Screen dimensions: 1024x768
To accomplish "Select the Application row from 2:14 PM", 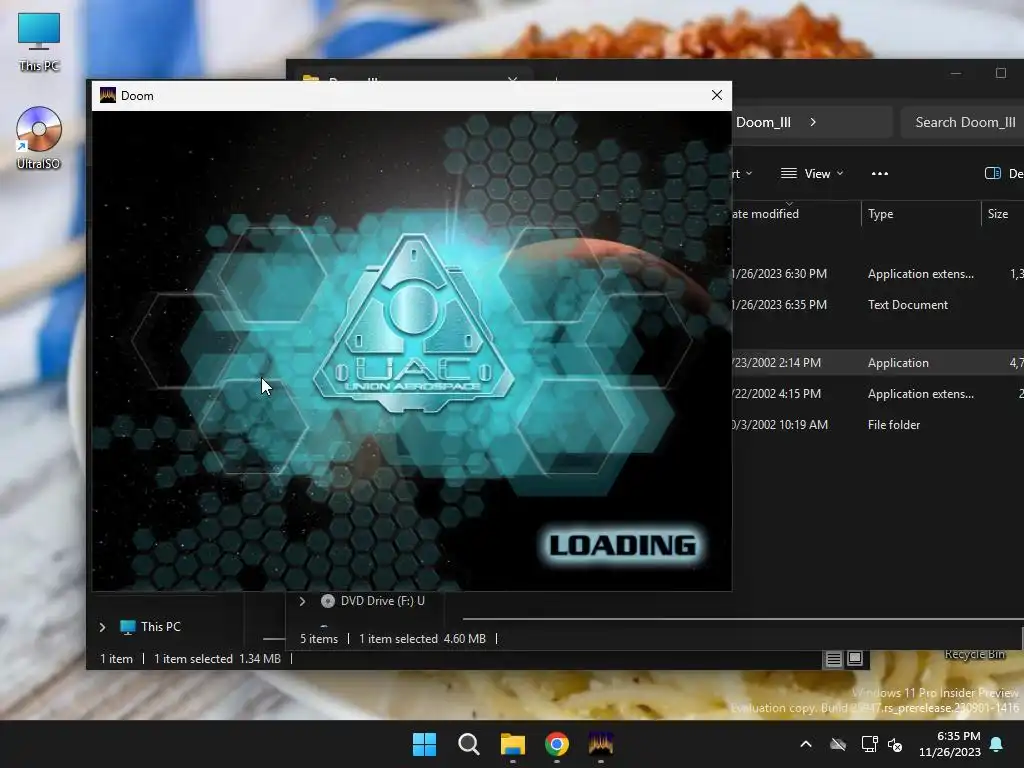I will click(x=878, y=362).
